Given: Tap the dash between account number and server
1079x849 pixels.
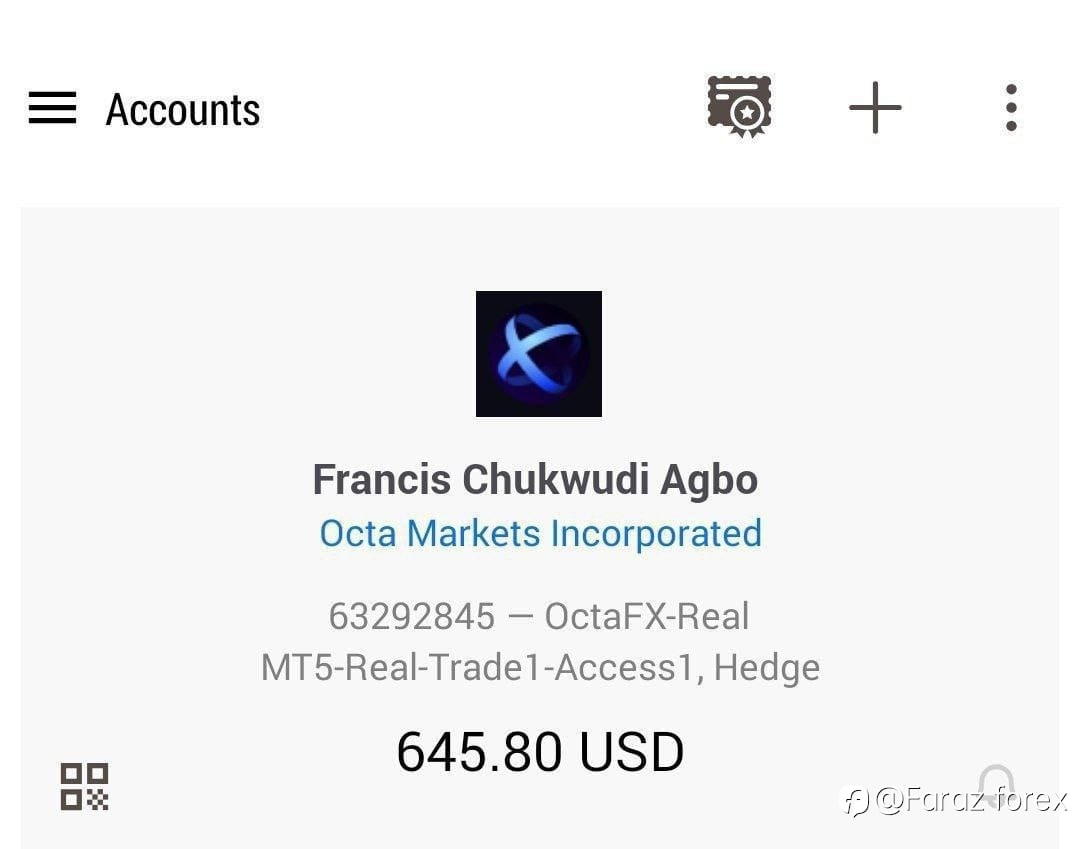Looking at the screenshot, I should (520, 616).
